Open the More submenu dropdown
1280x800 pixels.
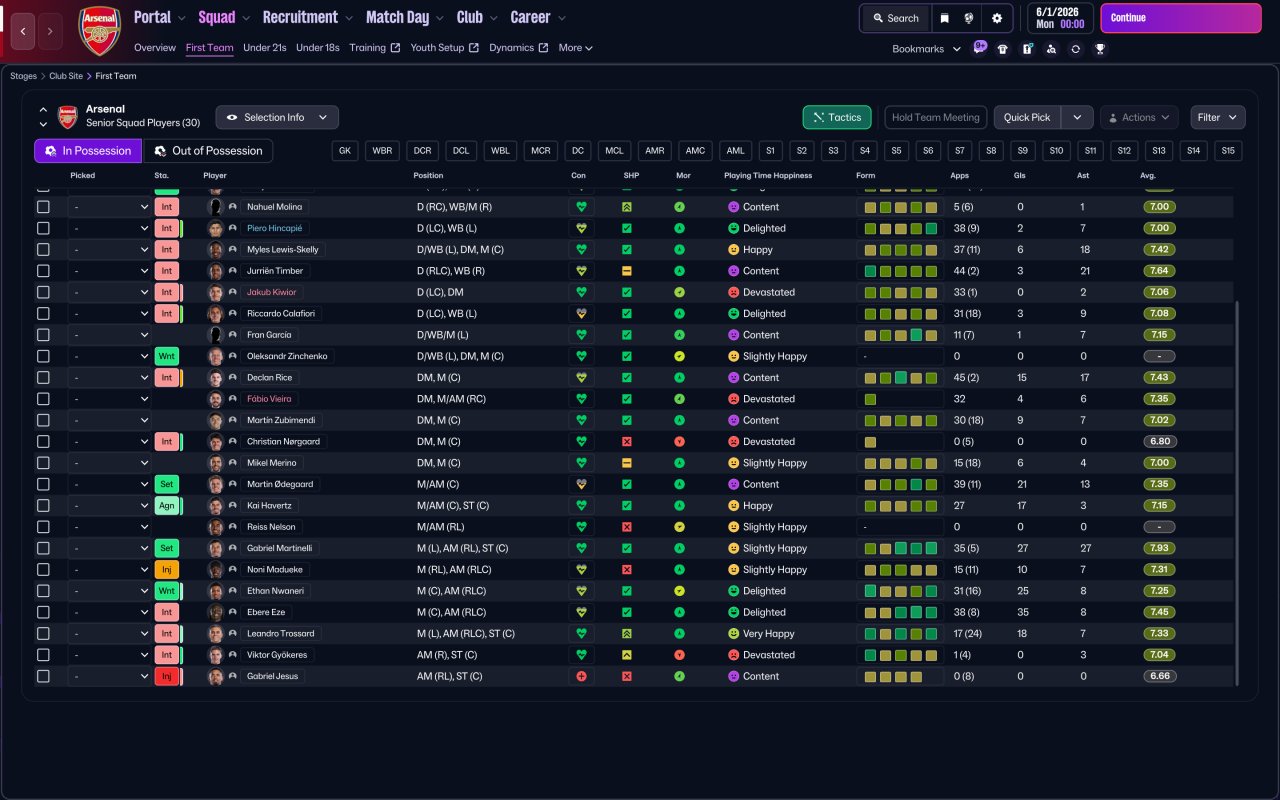576,48
